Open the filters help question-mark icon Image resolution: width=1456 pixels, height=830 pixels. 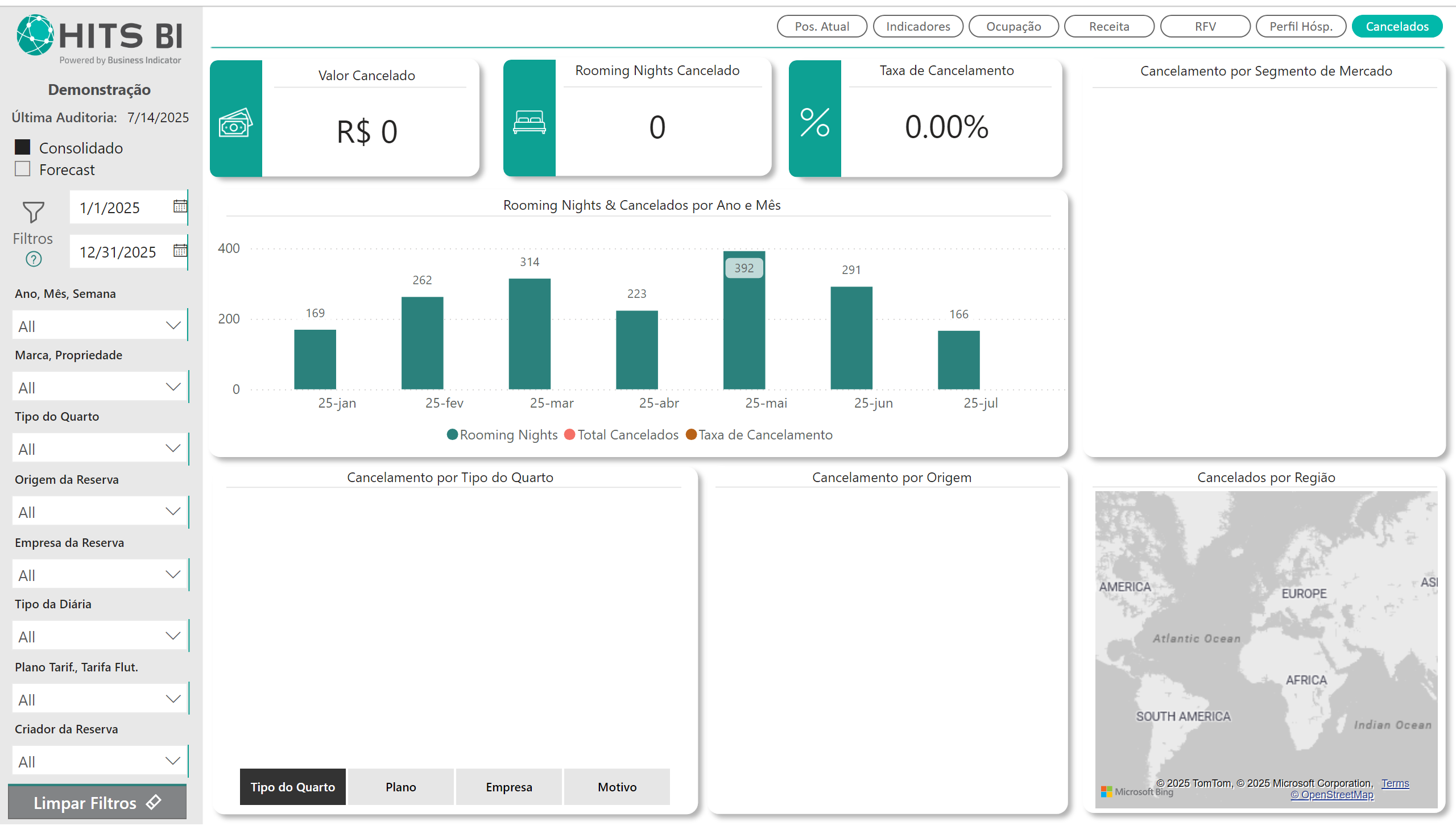point(34,259)
